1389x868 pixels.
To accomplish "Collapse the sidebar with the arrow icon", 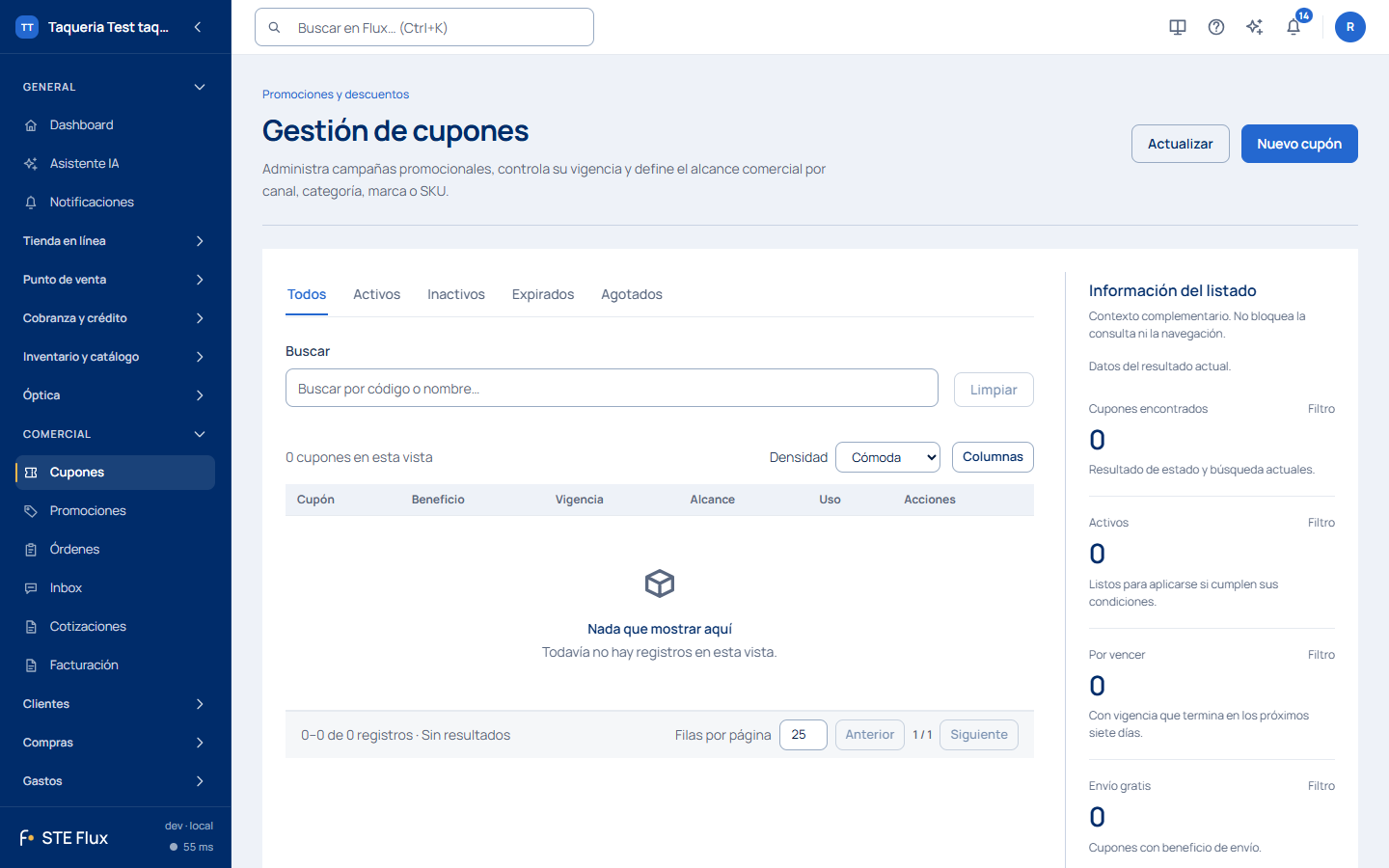I will coord(198,27).
